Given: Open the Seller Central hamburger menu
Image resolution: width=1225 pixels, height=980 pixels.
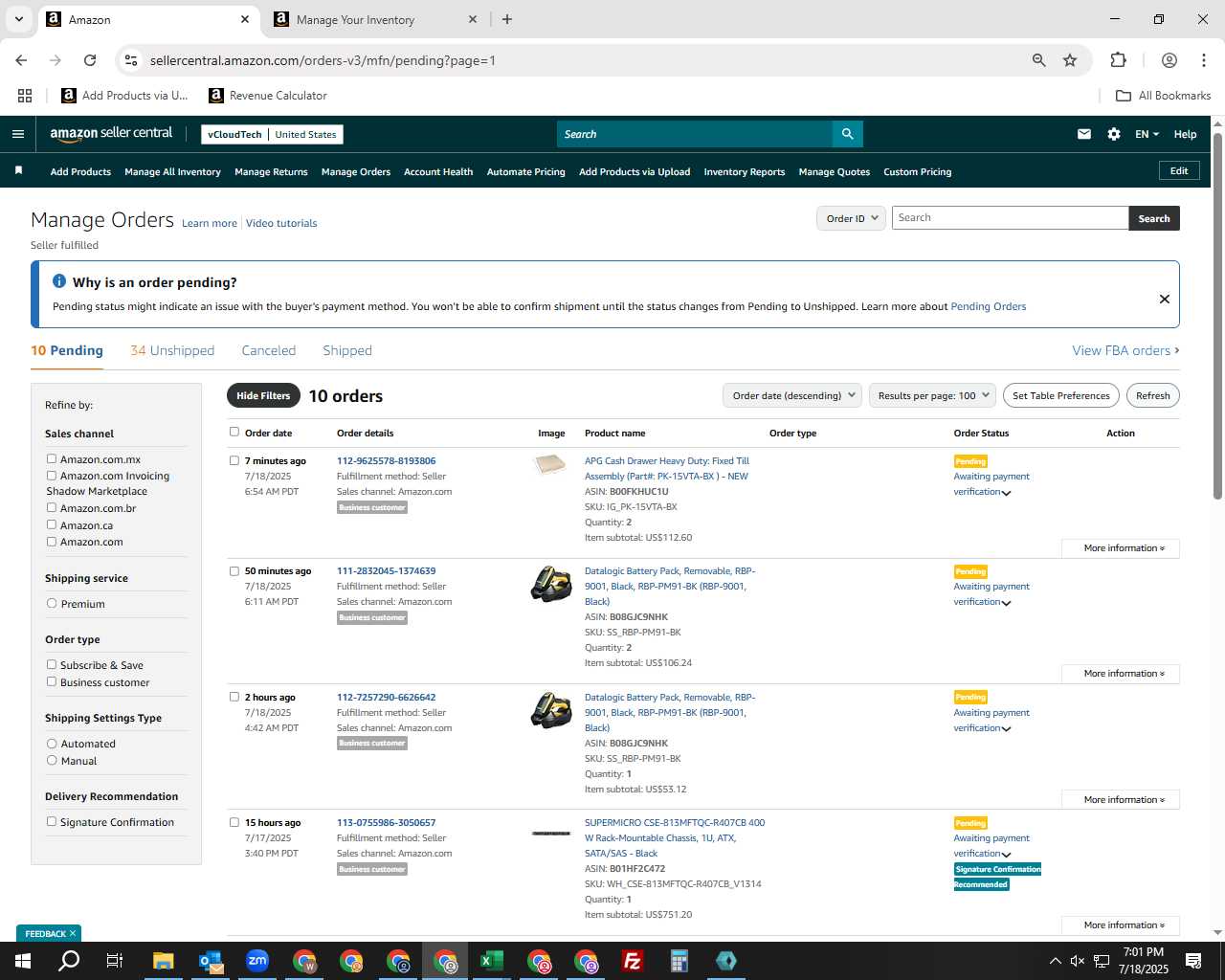Looking at the screenshot, I should tap(17, 134).
